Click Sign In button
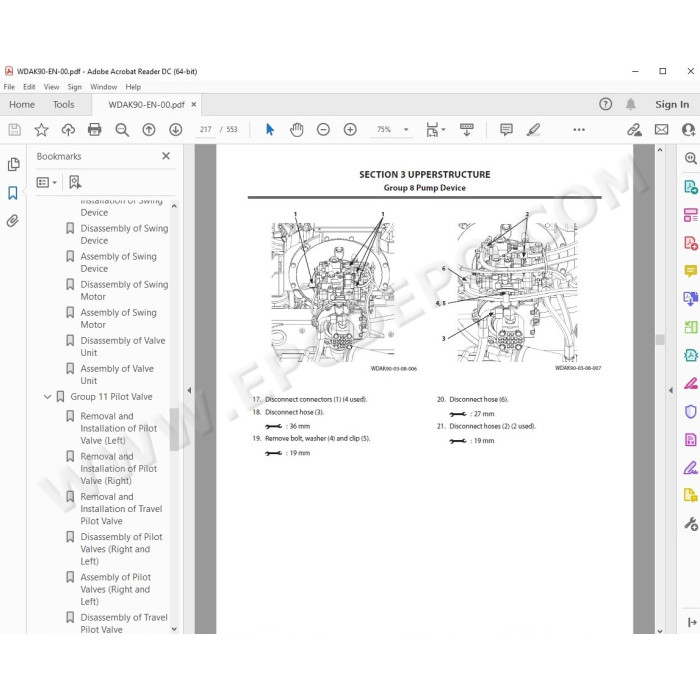 click(x=672, y=104)
